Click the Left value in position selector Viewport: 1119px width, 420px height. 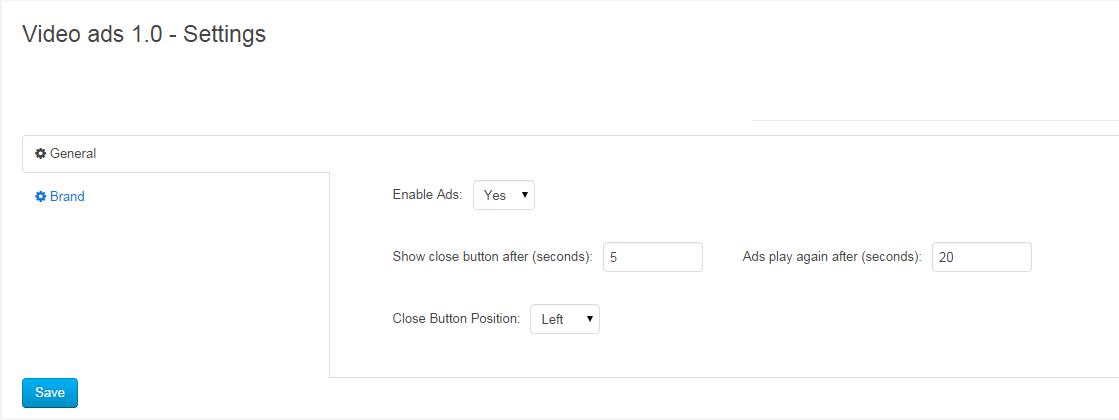552,320
